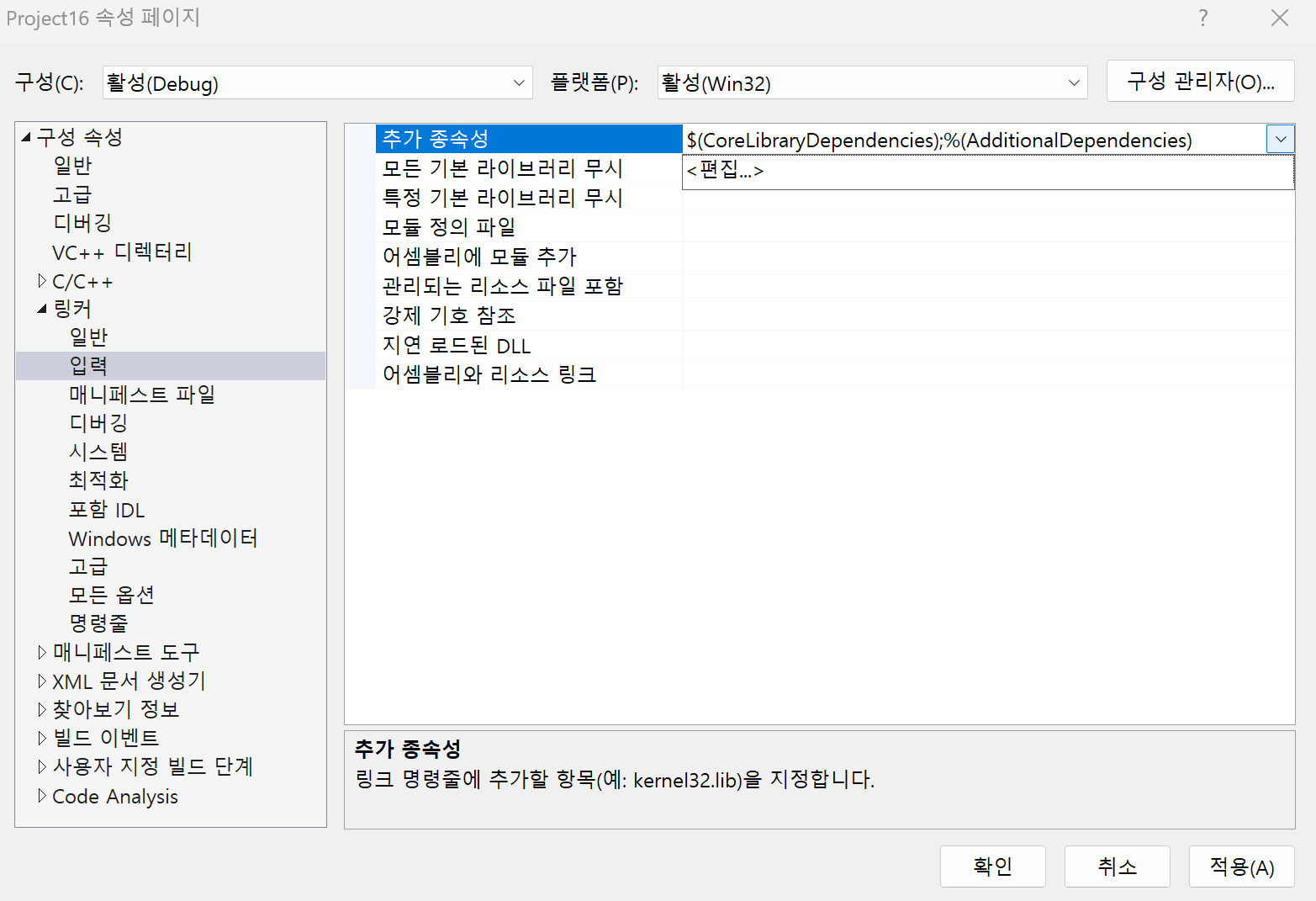Open the 추가 종속성 value dropdown arrow
Viewport: 1316px width, 901px height.
coord(1281,140)
